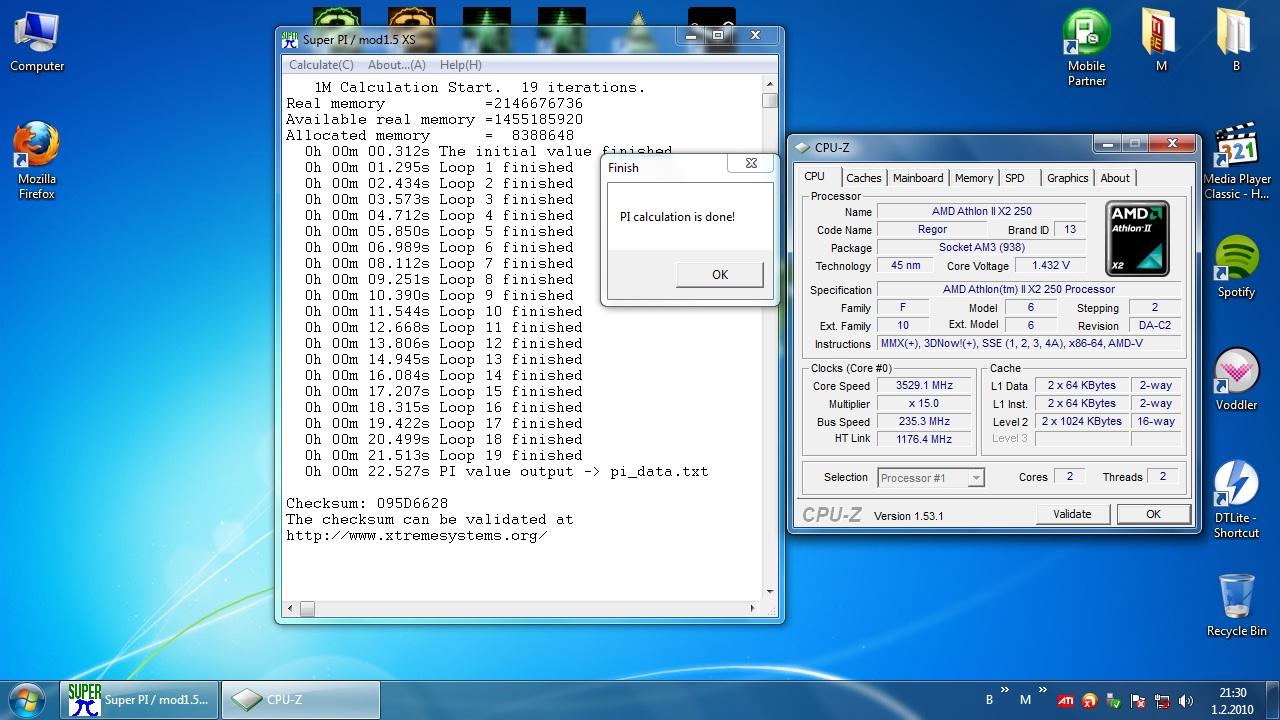Image resolution: width=1280 pixels, height=720 pixels.
Task: Open desktop folder named M
Action: point(1161,40)
